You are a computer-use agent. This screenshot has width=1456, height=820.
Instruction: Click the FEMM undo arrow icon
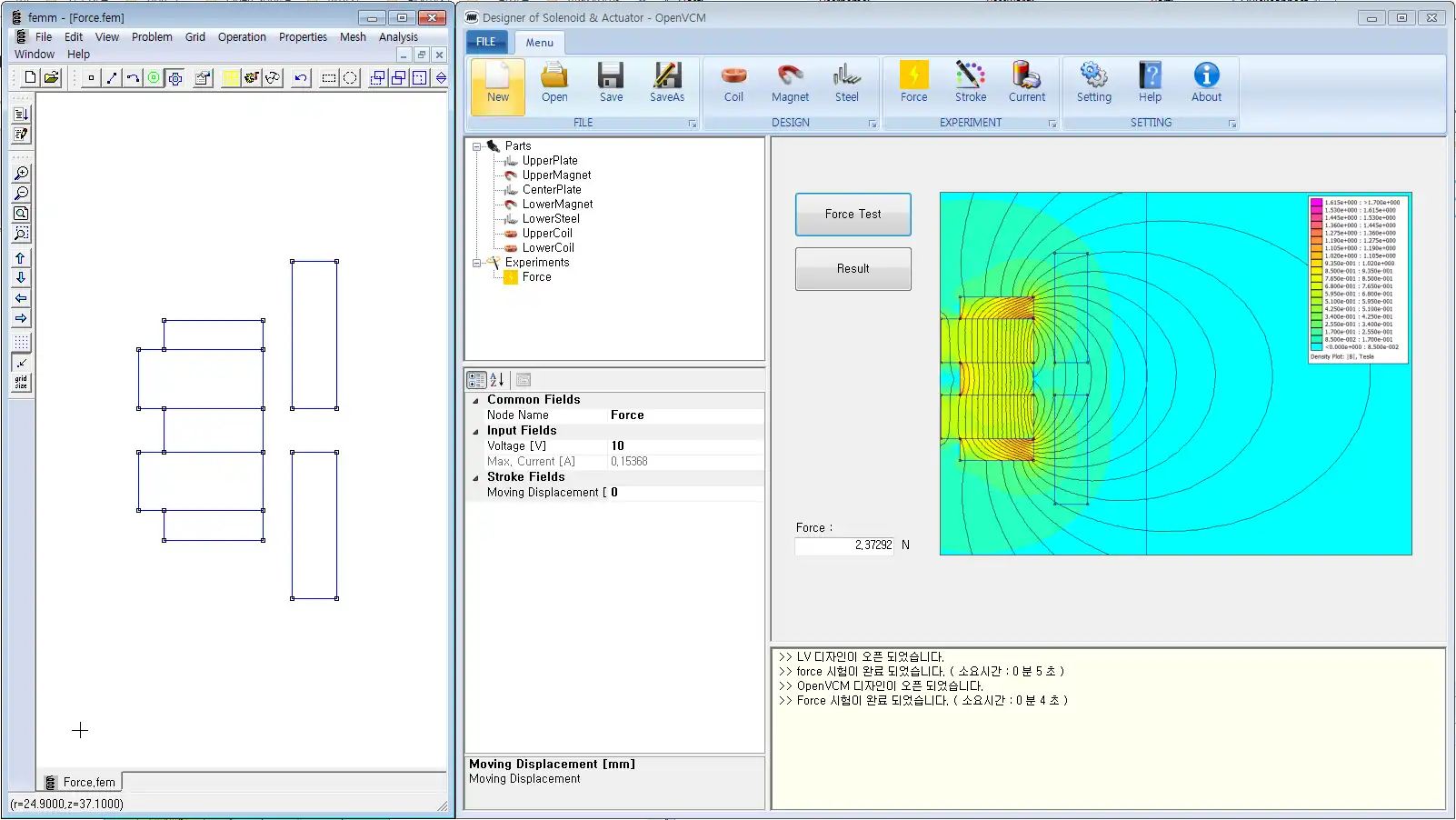point(301,78)
